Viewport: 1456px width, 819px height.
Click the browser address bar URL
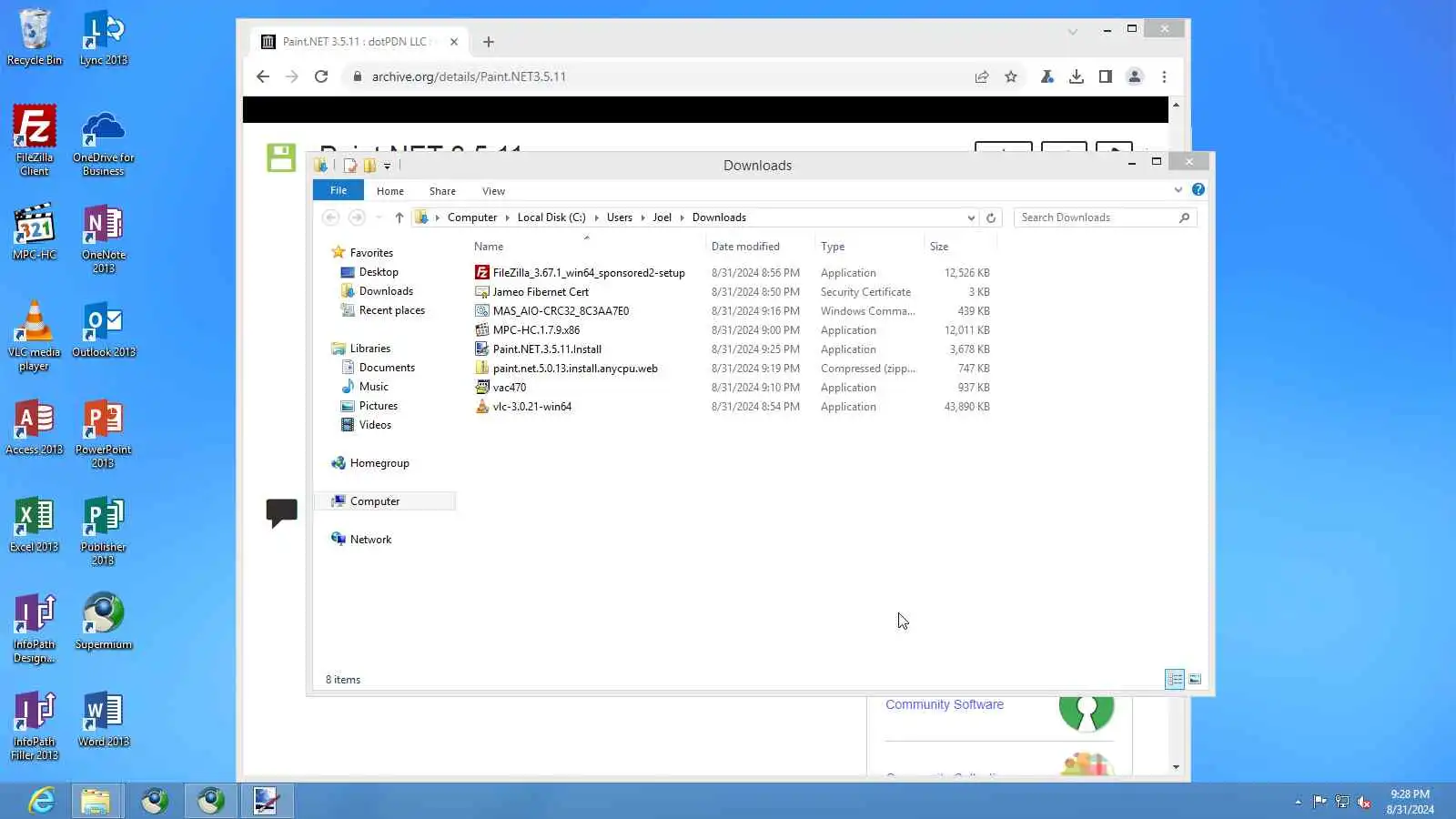pos(469,76)
